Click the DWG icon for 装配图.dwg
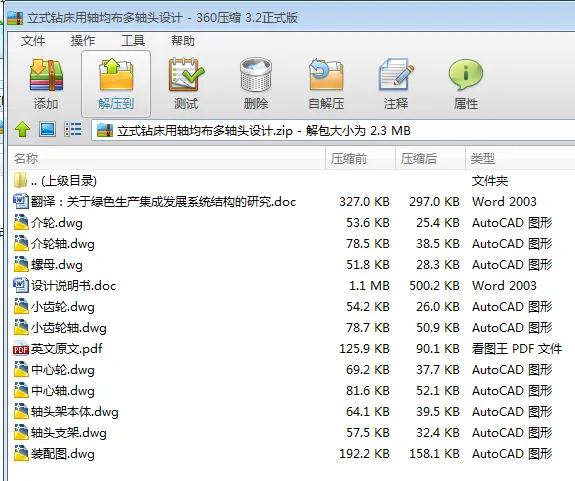This screenshot has width=575, height=481. (x=21, y=454)
